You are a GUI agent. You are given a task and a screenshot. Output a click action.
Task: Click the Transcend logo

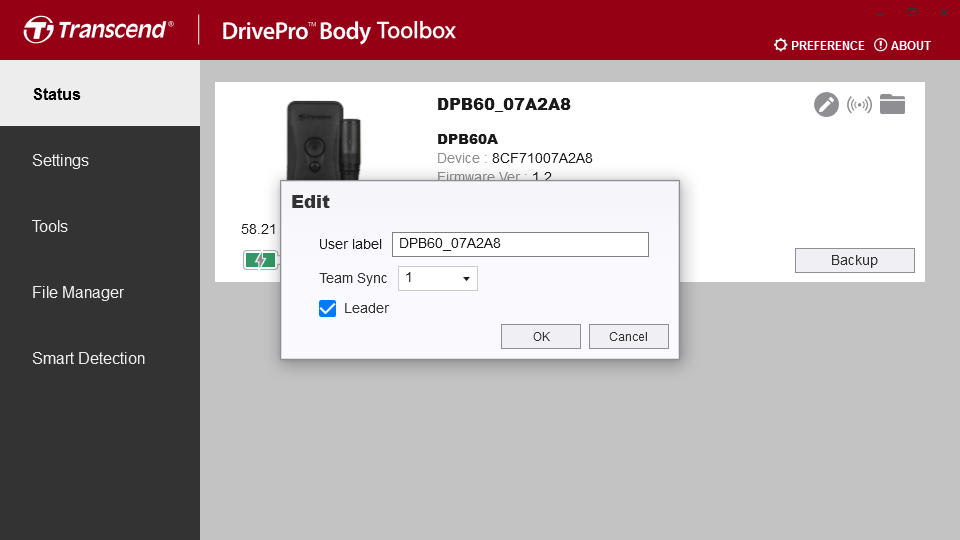(99, 30)
